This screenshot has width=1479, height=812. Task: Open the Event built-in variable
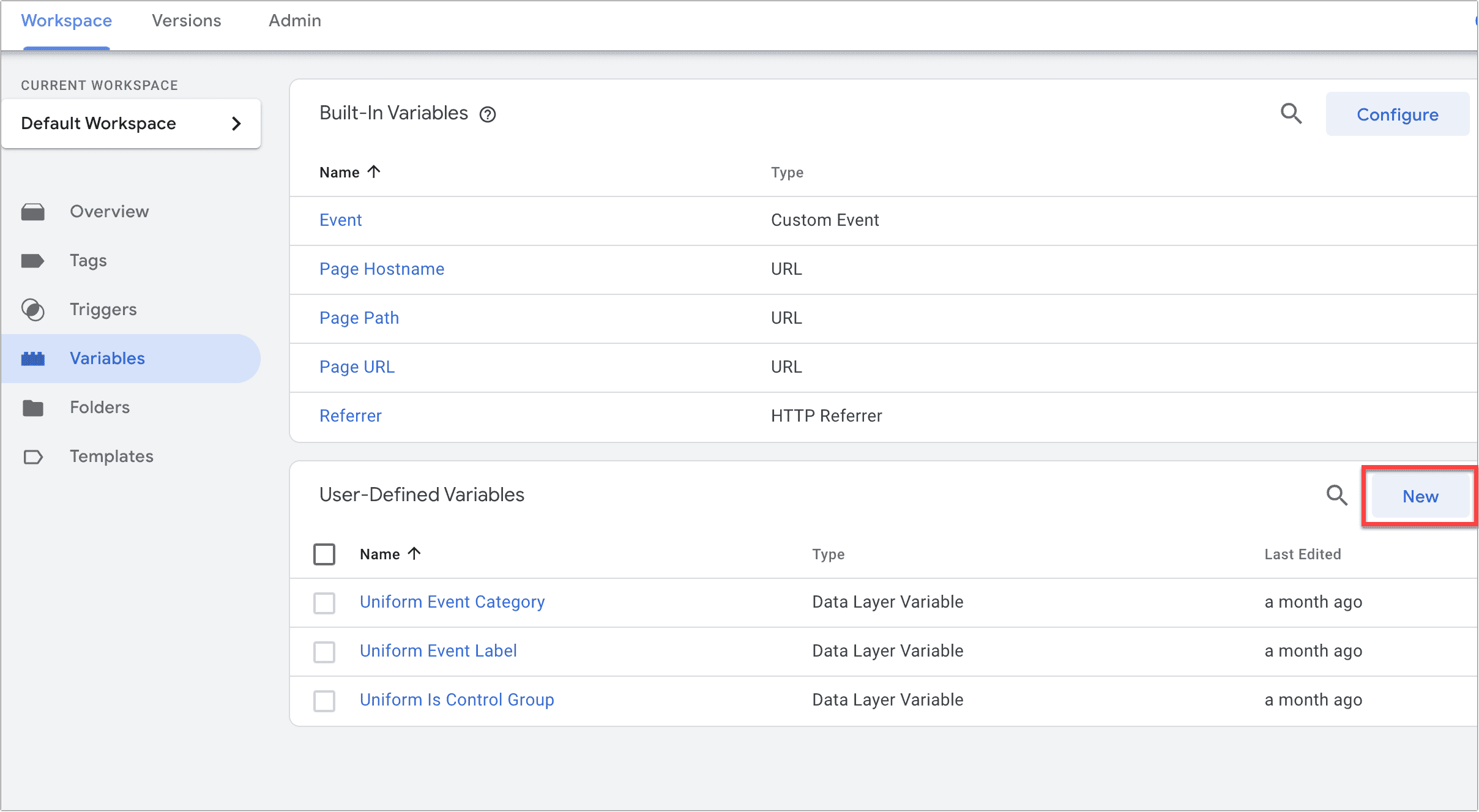pyautogui.click(x=341, y=220)
